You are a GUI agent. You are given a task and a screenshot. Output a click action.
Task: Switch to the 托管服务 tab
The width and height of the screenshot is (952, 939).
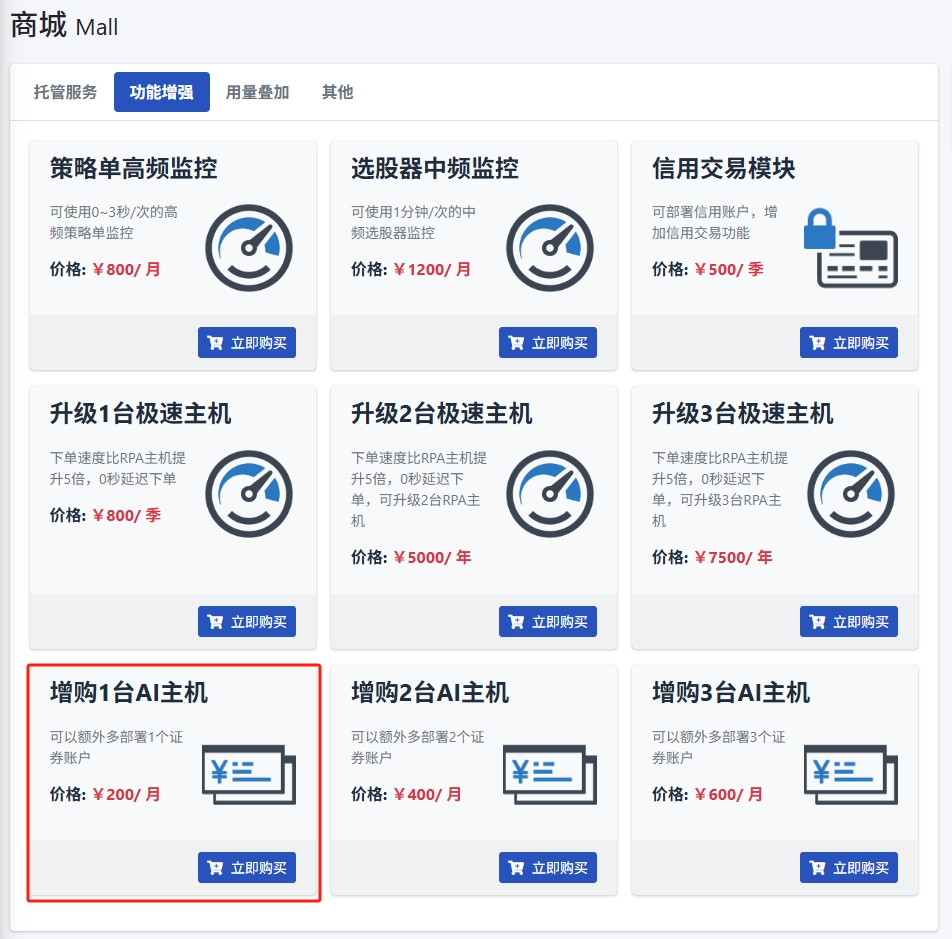pyautogui.click(x=66, y=92)
